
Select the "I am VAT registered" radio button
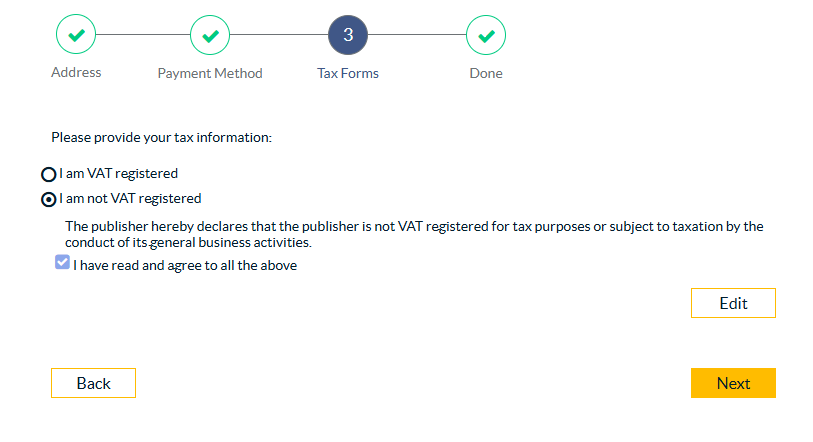(x=48, y=174)
